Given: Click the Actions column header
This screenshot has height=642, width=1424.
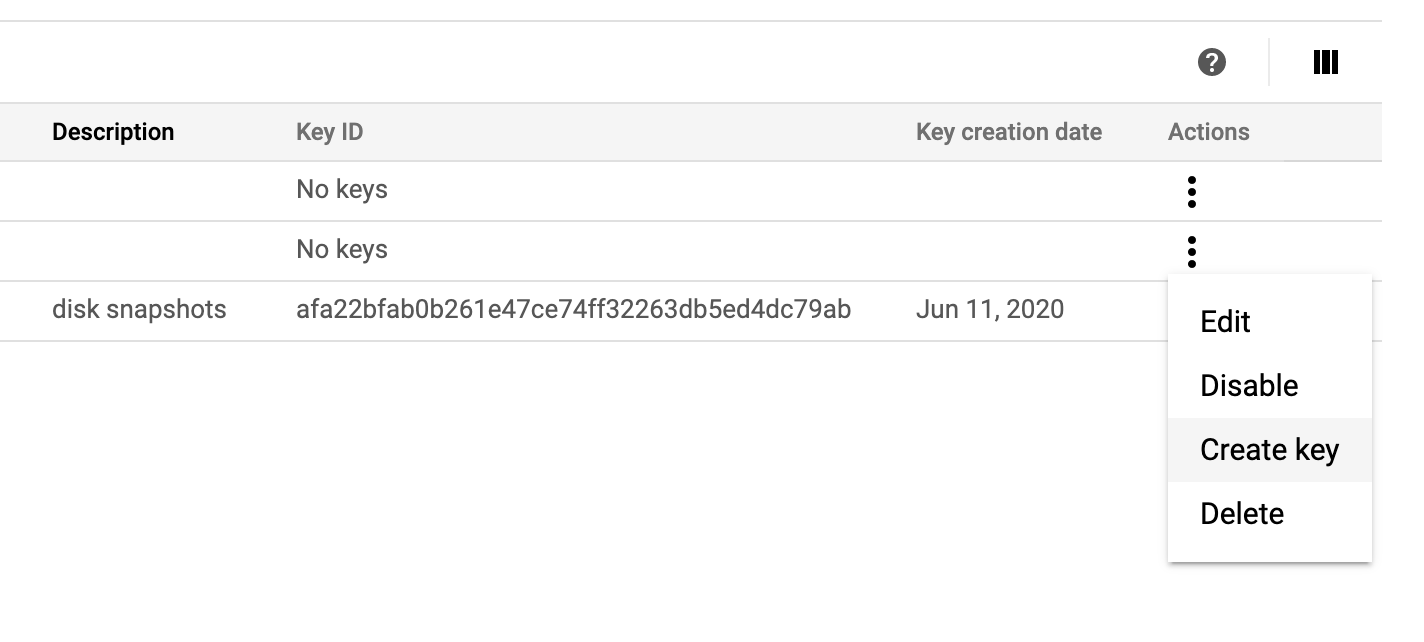Looking at the screenshot, I should (x=1208, y=132).
